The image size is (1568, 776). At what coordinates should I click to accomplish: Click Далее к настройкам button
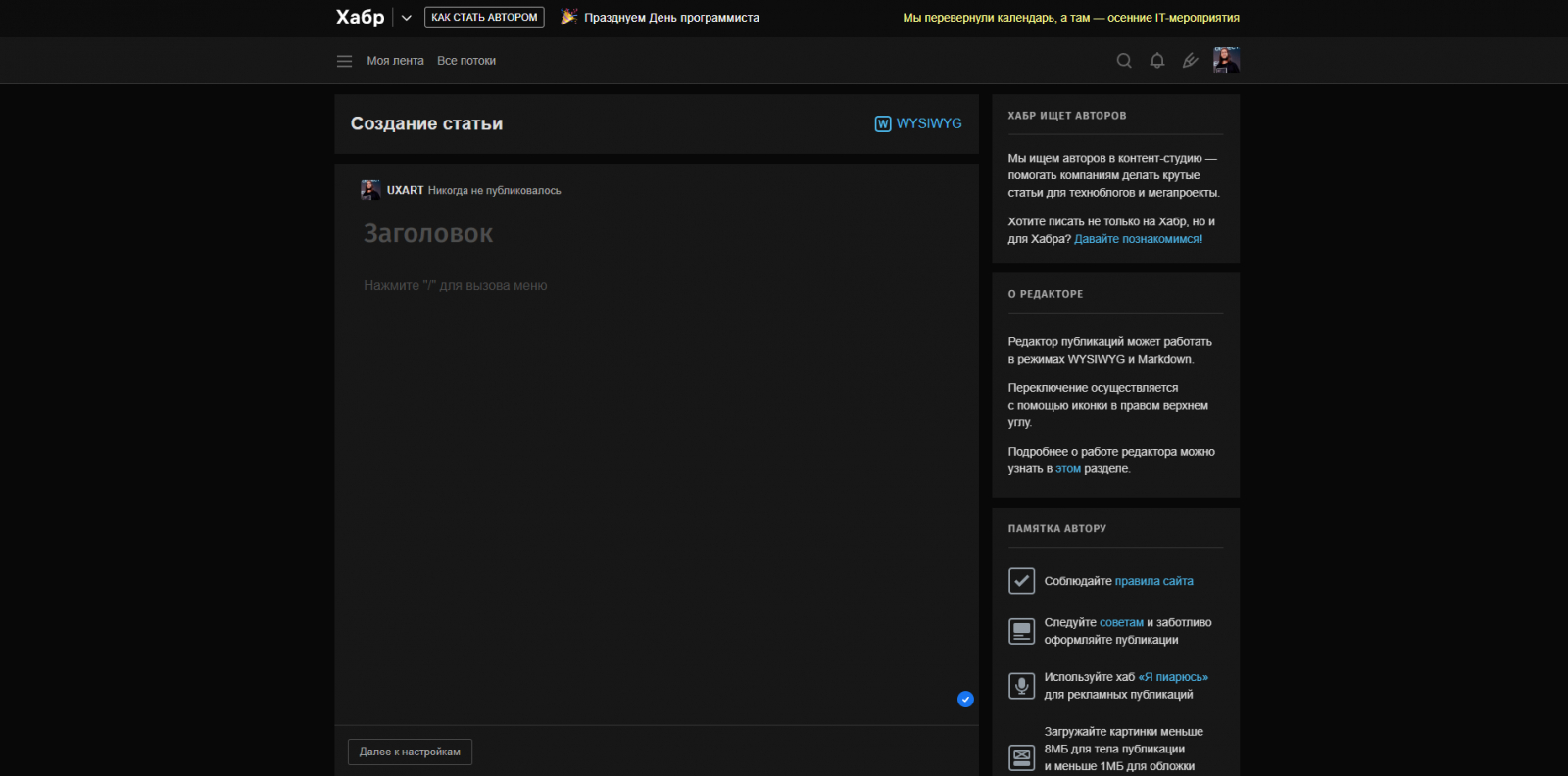[410, 752]
